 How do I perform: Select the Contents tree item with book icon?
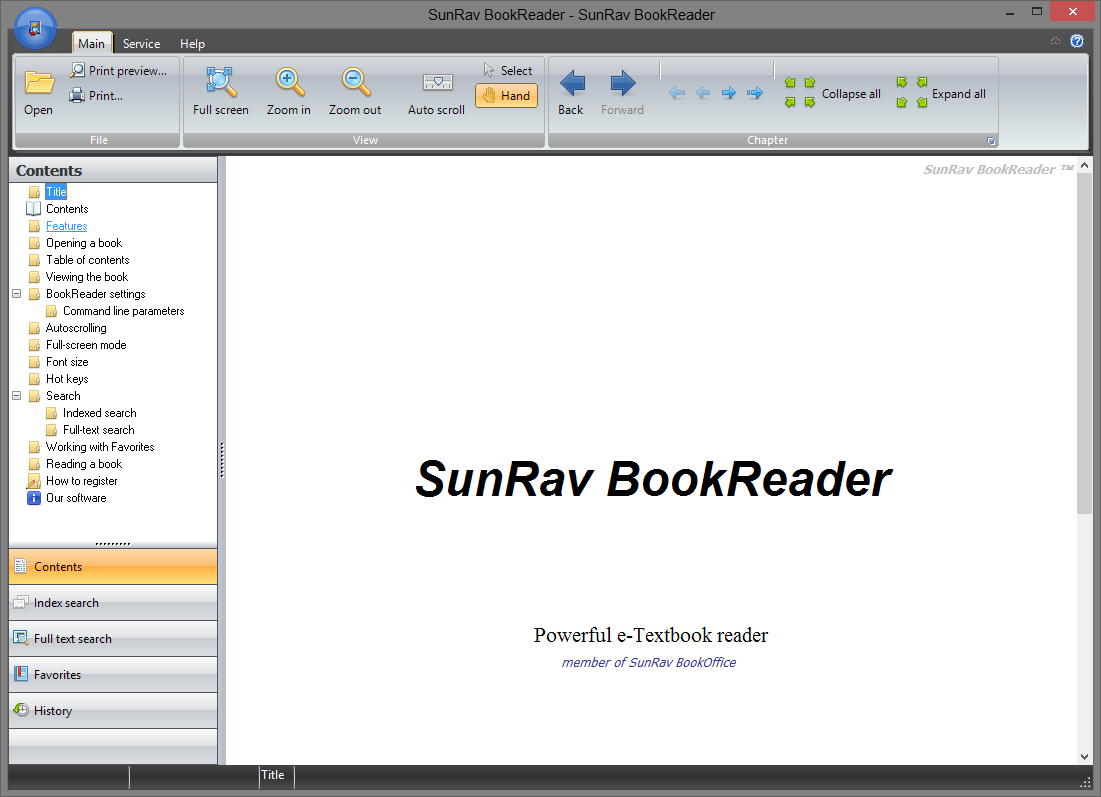click(x=67, y=209)
